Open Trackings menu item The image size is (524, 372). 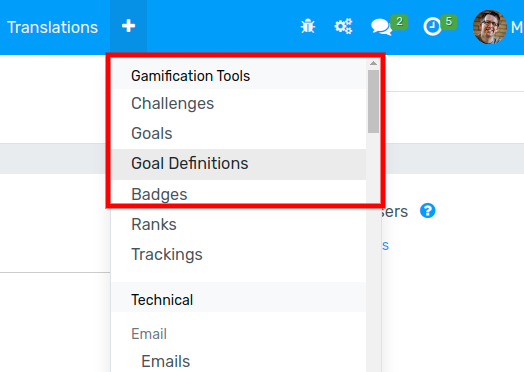pos(239,254)
